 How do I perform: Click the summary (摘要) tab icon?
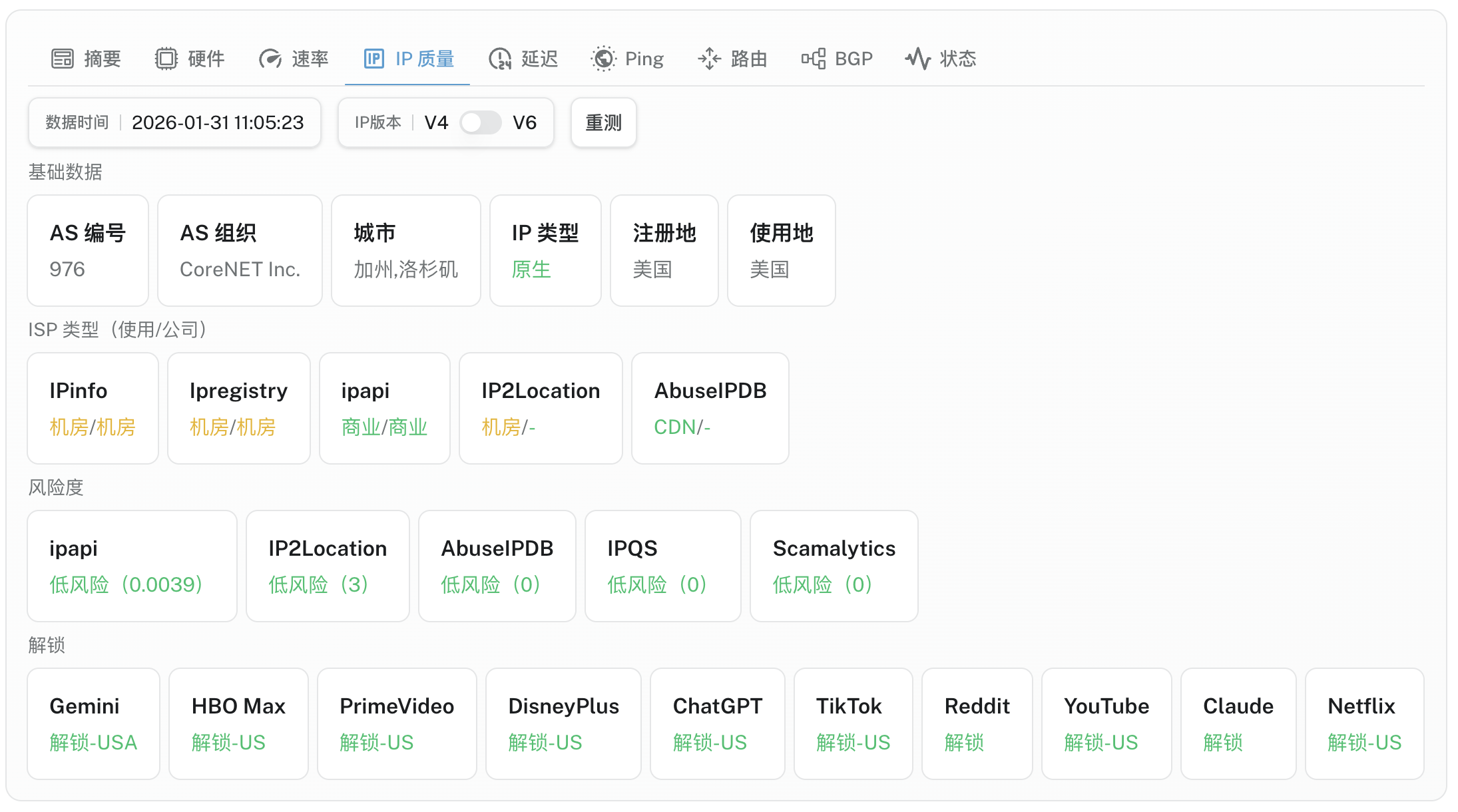coord(63,59)
